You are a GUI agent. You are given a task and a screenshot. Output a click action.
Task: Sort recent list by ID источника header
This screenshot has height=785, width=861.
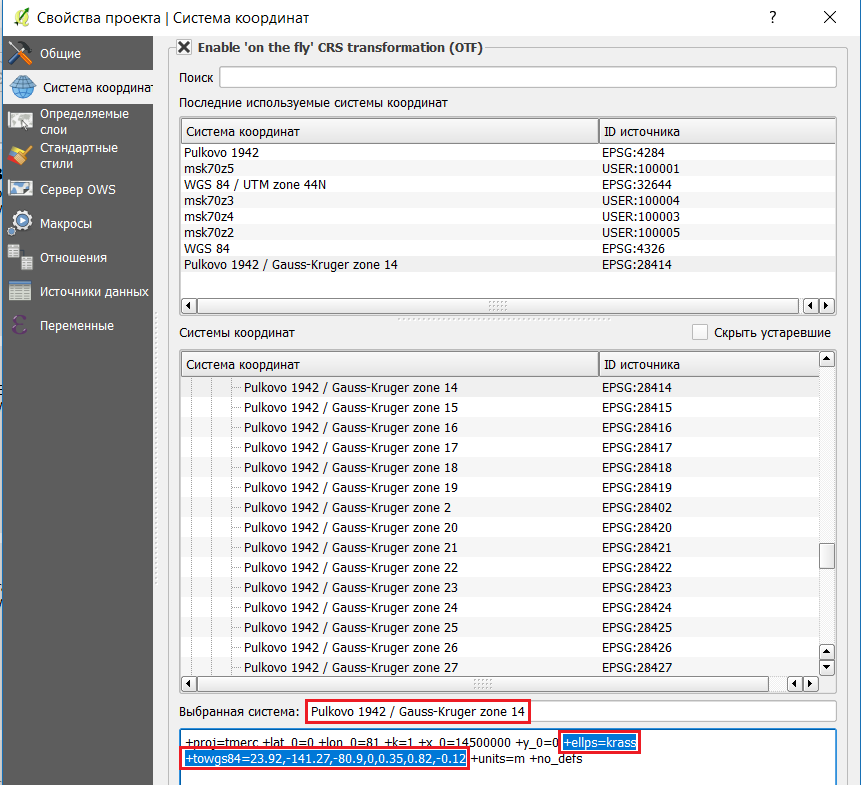pyautogui.click(x=717, y=132)
